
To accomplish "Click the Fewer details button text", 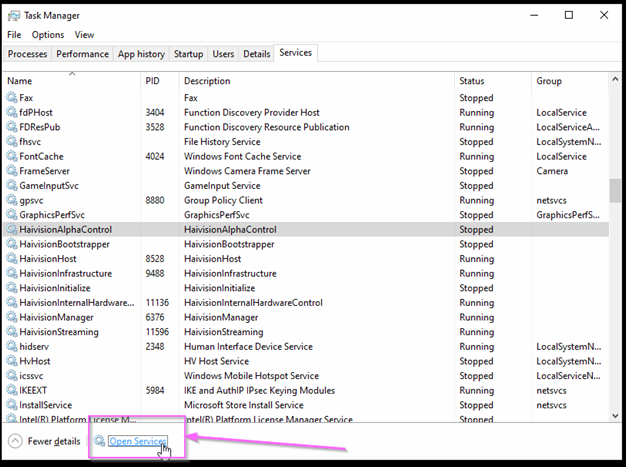I will click(54, 441).
